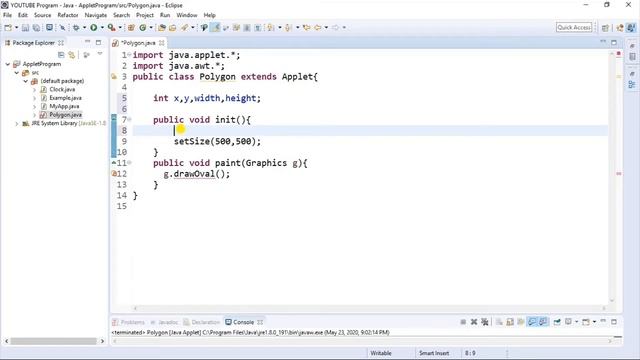Close the Polygon.java editor tab
Viewport: 640px width, 360px height.
[162, 42]
